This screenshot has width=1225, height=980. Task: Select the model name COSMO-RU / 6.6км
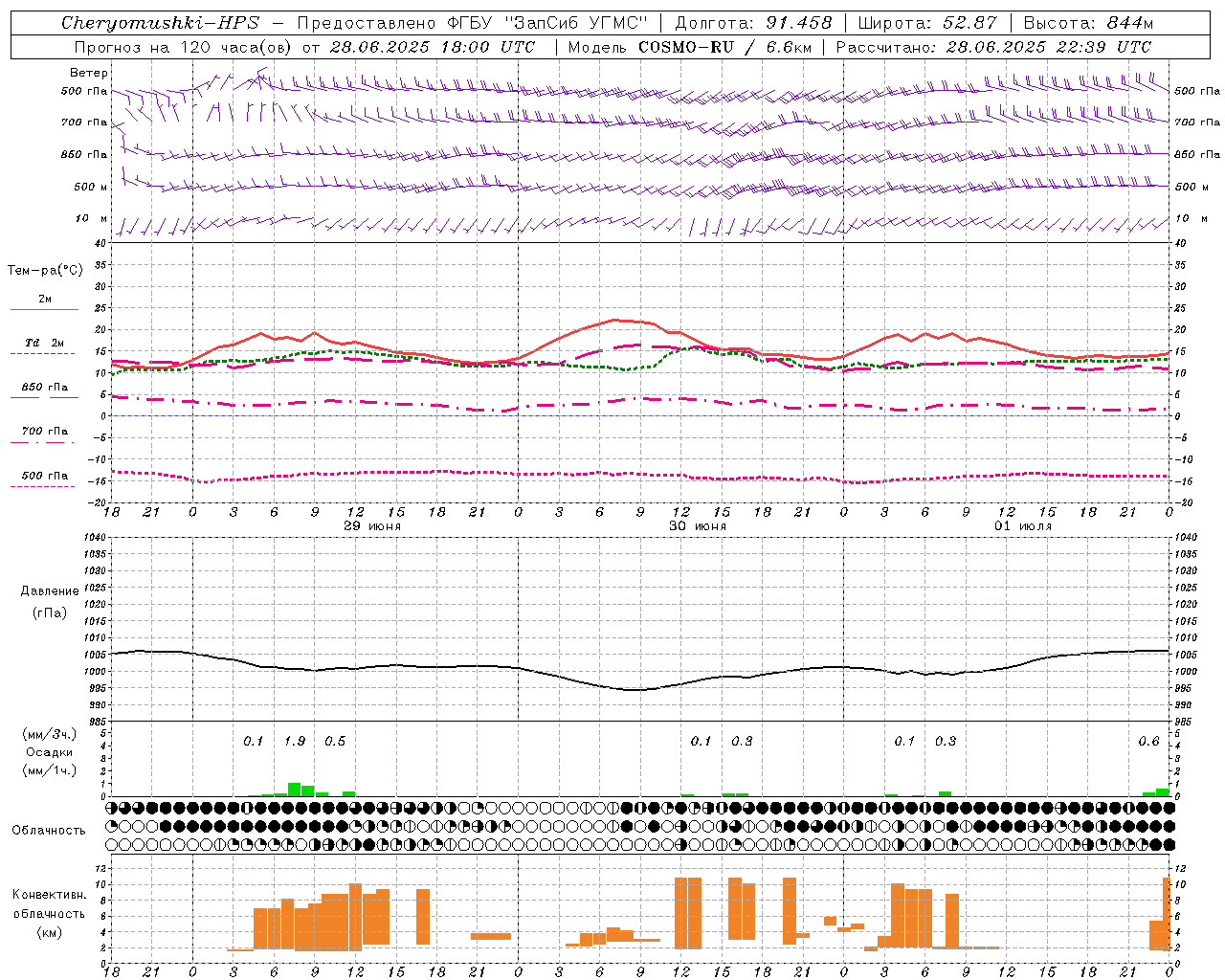[x=724, y=47]
